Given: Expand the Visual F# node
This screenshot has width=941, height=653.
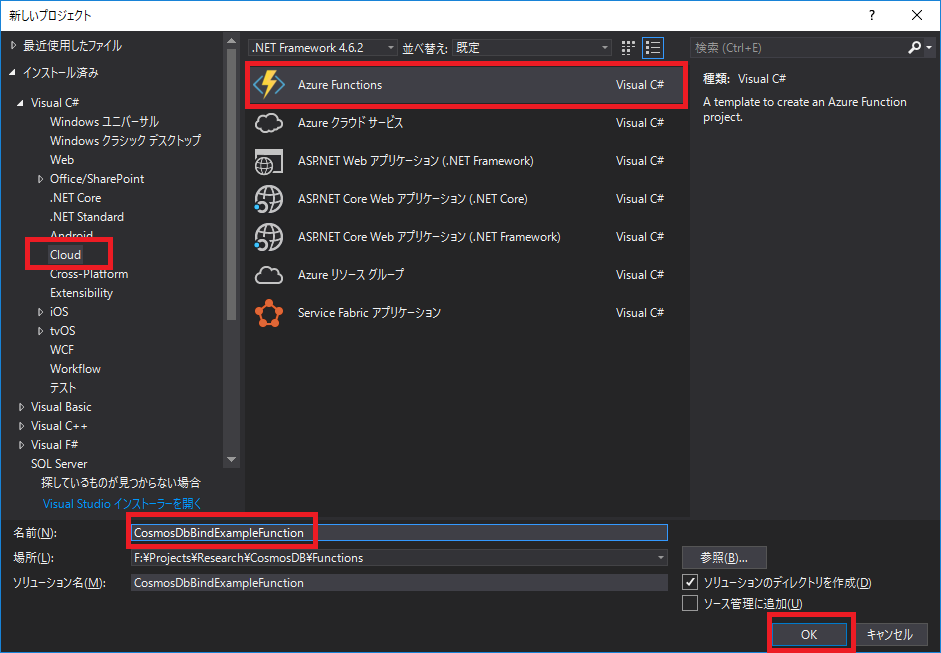Looking at the screenshot, I should tap(21, 445).
